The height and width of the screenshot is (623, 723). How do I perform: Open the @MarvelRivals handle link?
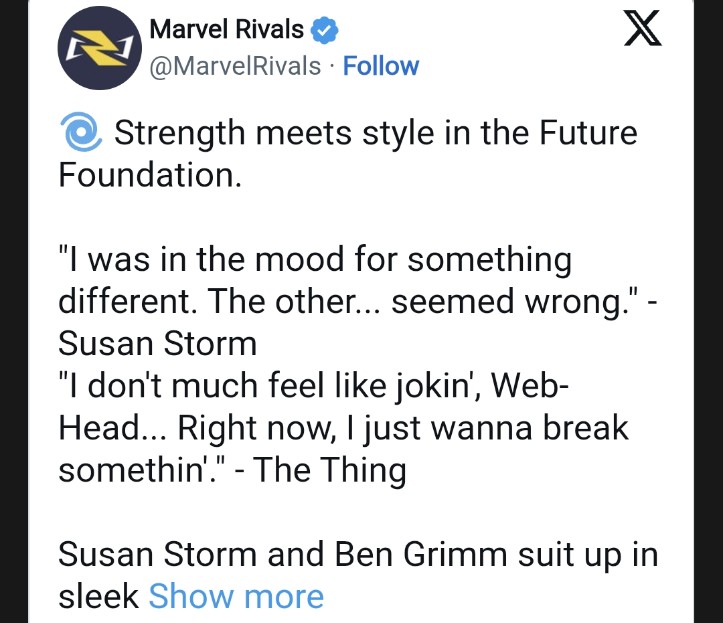tap(235, 66)
